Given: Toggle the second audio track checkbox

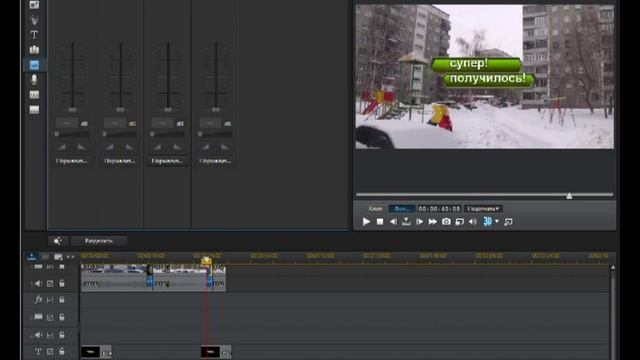Looking at the screenshot, I should click(x=50, y=335).
